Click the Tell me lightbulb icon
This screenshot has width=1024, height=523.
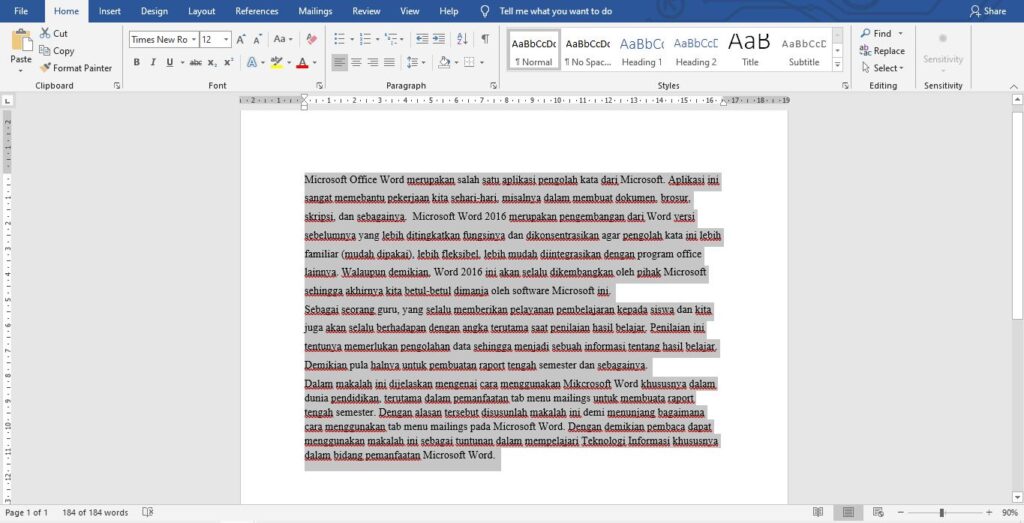pos(485,11)
